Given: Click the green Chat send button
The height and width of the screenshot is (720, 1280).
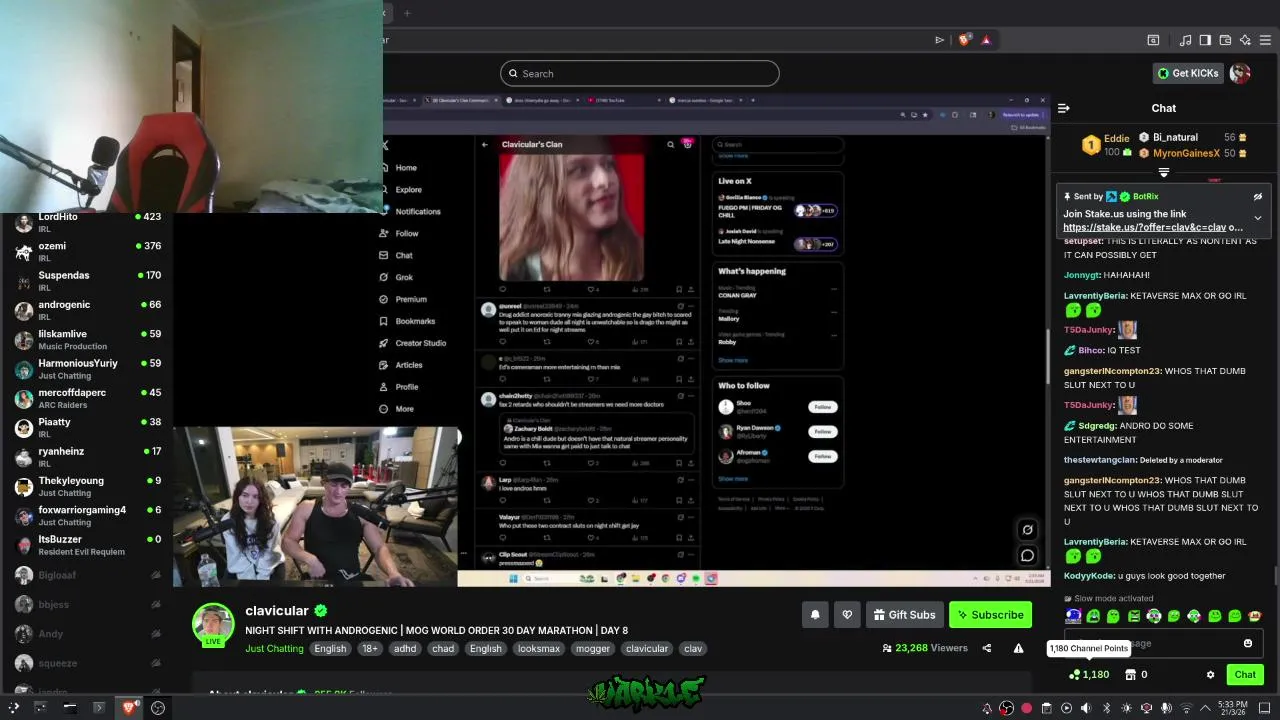Looking at the screenshot, I should [x=1245, y=675].
